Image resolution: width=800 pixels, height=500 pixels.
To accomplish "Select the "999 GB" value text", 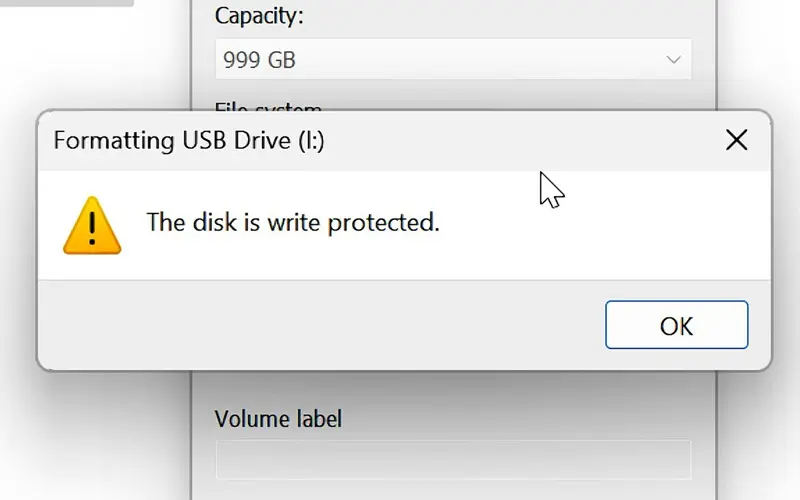I will pyautogui.click(x=259, y=60).
